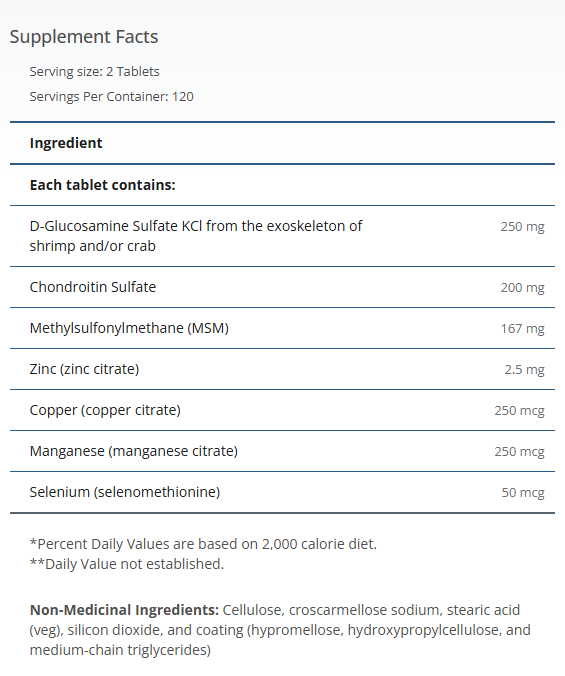Select the Methylsulfonylmethane (MSM) row
The width and height of the screenshot is (565, 676).
point(282,328)
